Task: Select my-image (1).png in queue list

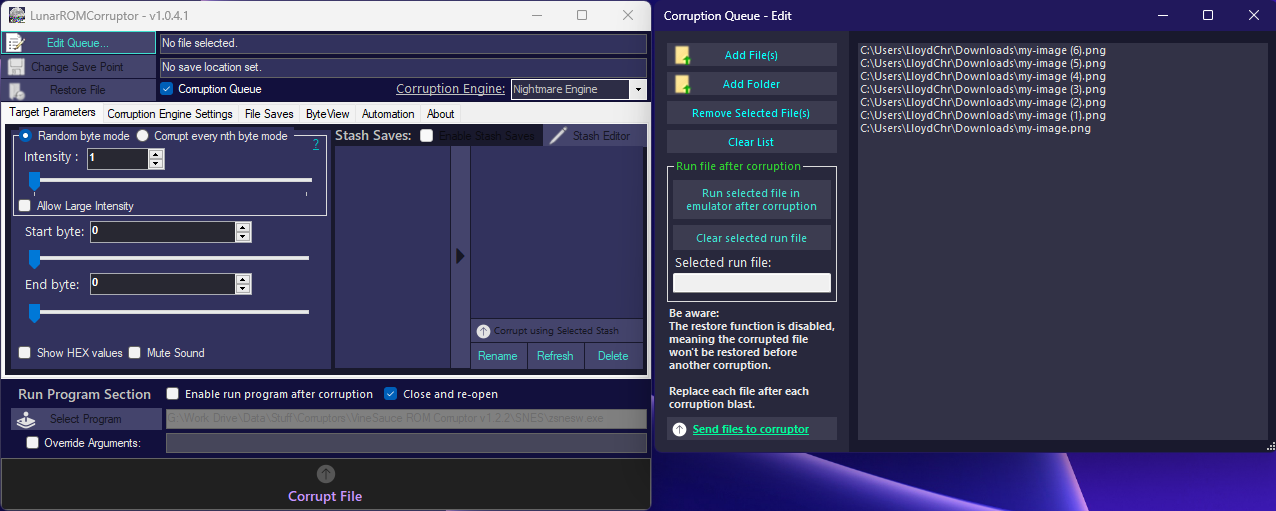Action: [983, 115]
